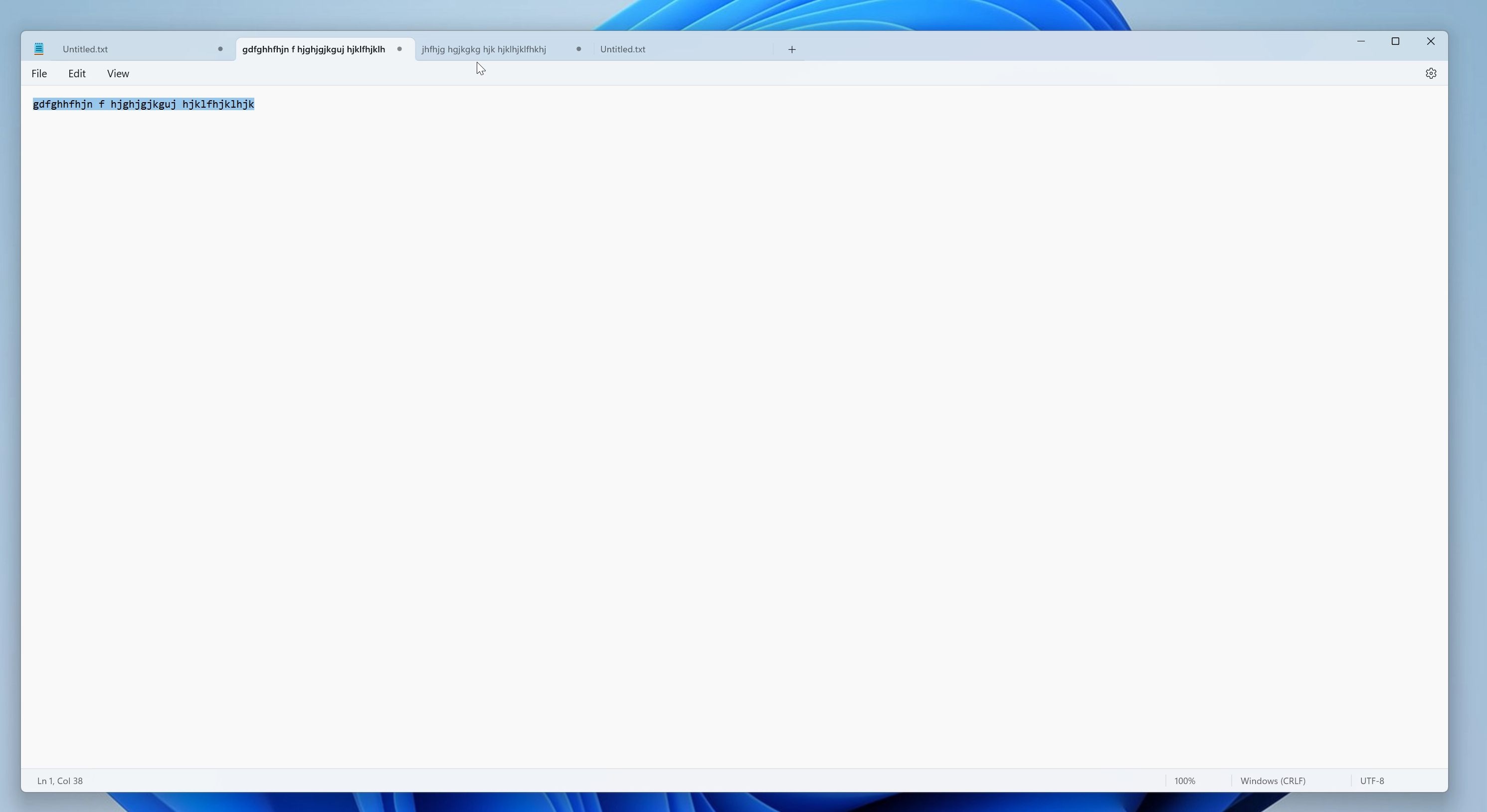Open the File menu
This screenshot has height=812, width=1487.
click(x=39, y=73)
